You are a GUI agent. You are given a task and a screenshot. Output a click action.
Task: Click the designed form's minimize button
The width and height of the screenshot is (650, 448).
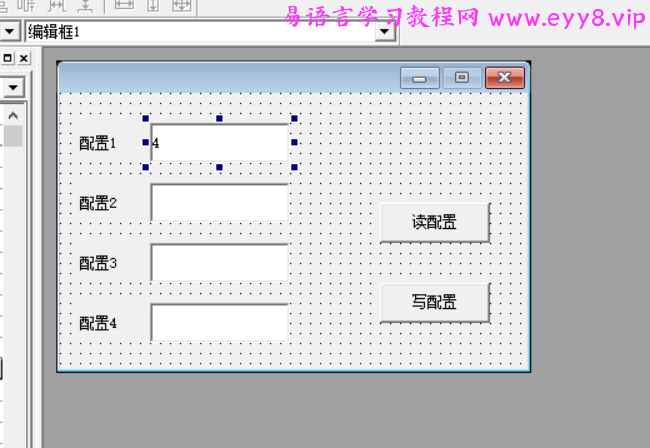420,78
